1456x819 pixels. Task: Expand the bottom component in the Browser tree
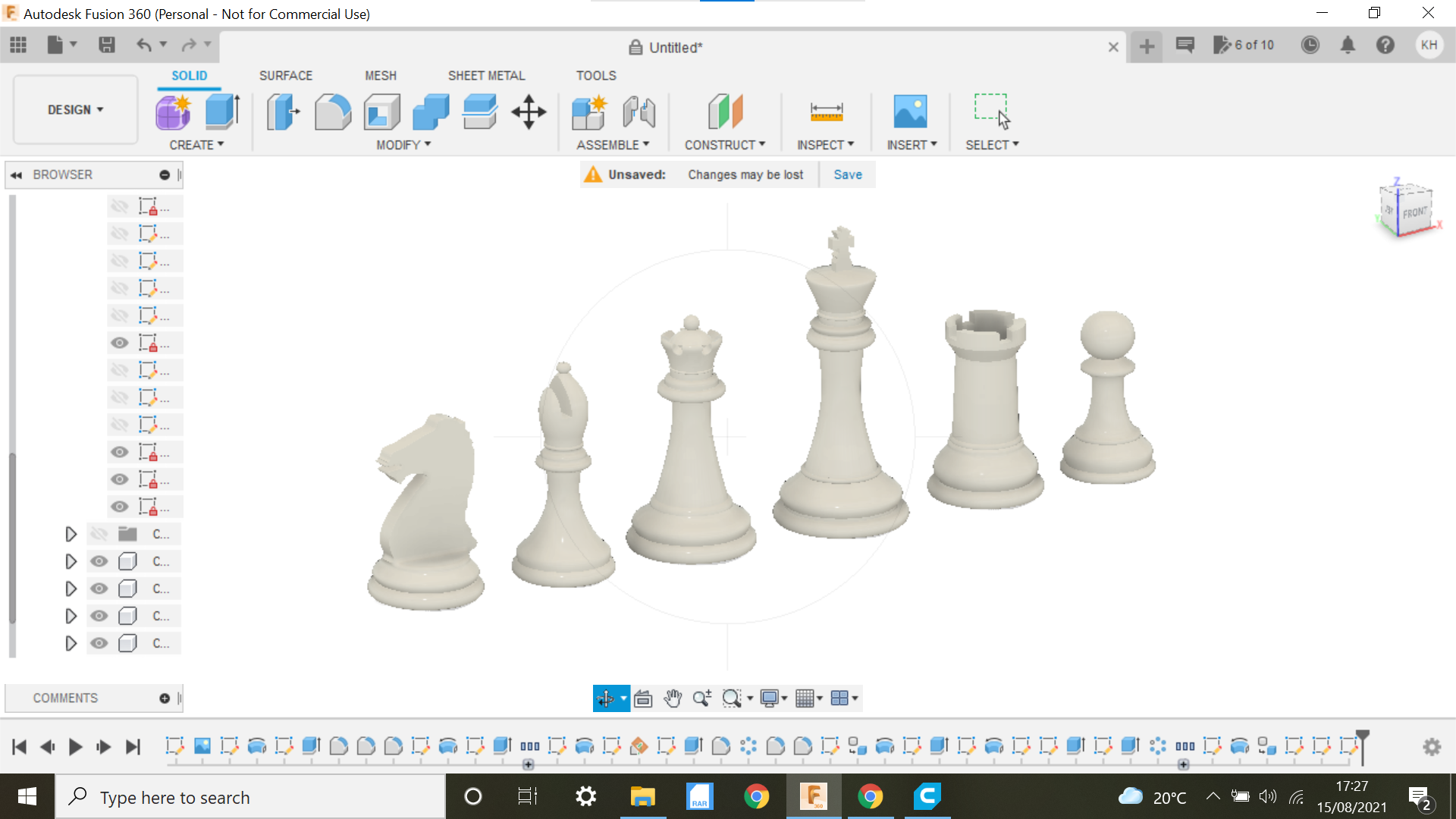pos(71,642)
